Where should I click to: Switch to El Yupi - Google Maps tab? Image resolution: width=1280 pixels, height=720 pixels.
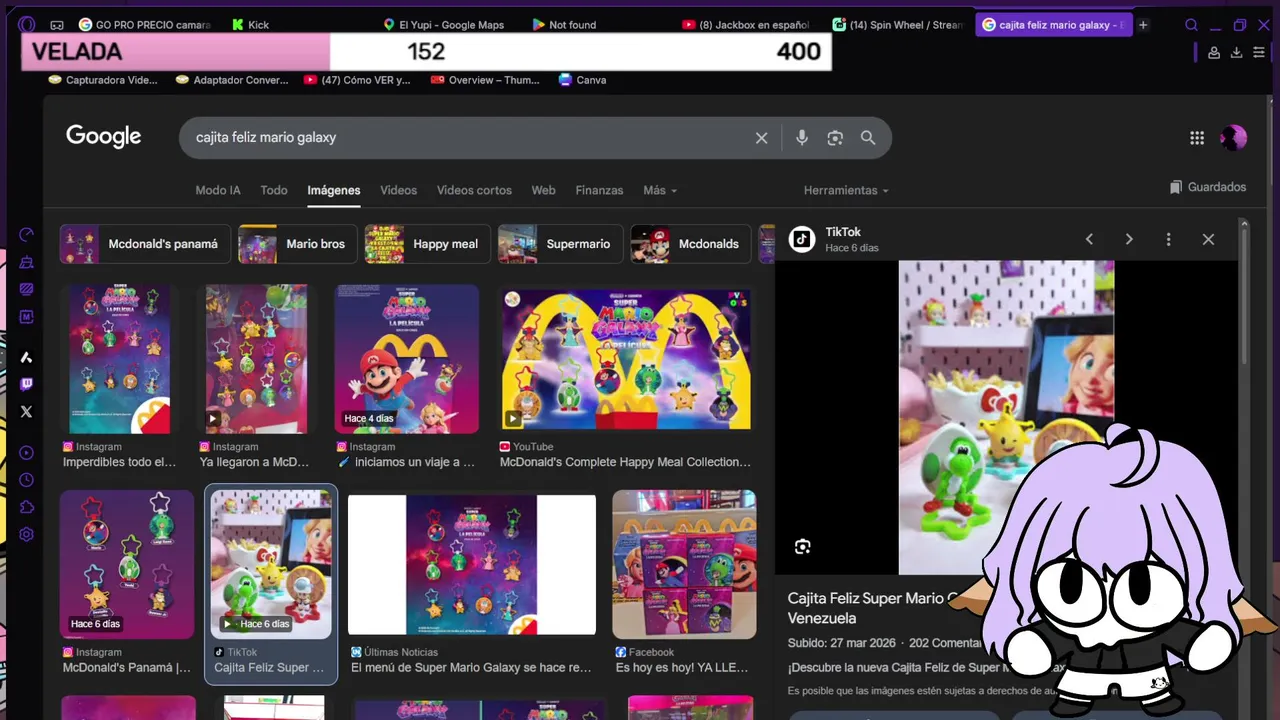(x=445, y=25)
